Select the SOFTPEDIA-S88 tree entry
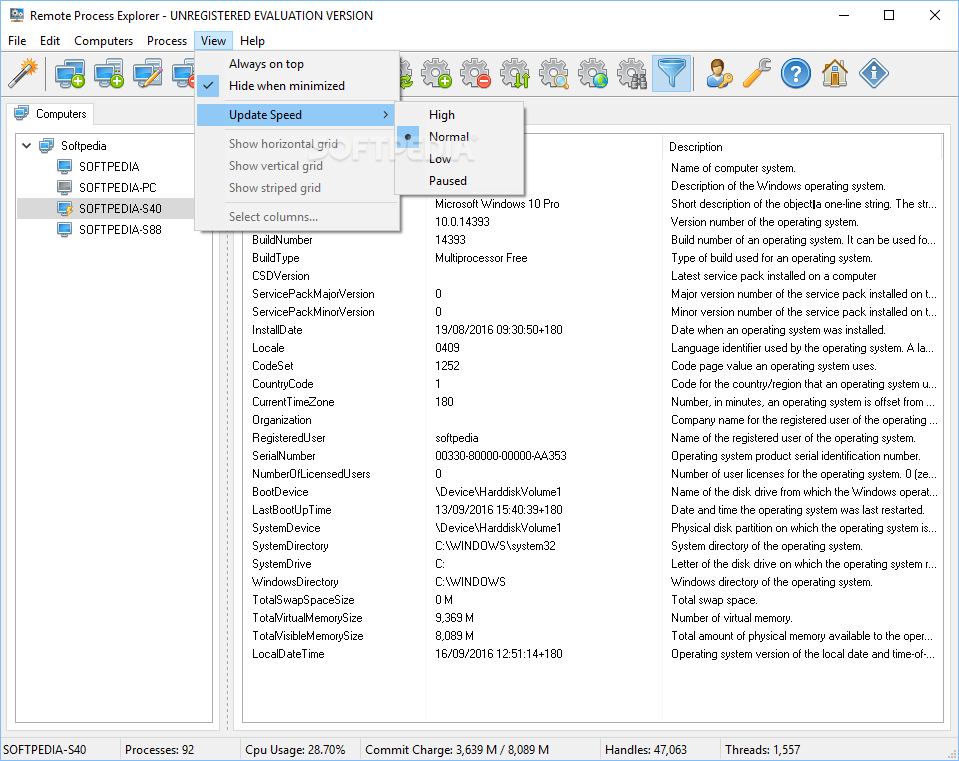The image size is (959, 761). (x=120, y=229)
